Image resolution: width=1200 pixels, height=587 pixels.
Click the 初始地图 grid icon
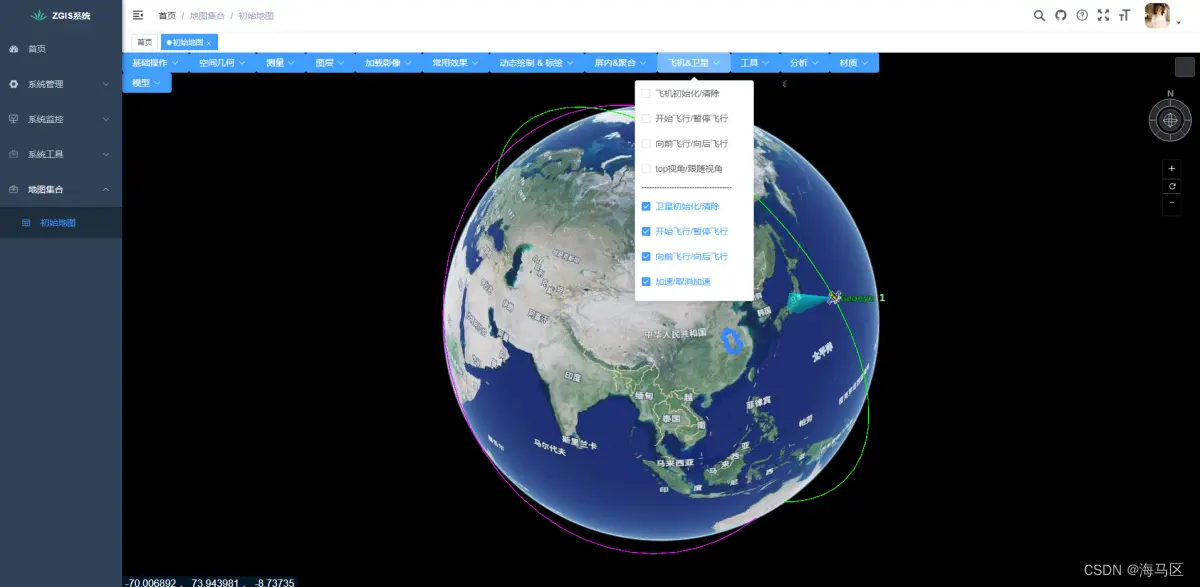point(26,223)
